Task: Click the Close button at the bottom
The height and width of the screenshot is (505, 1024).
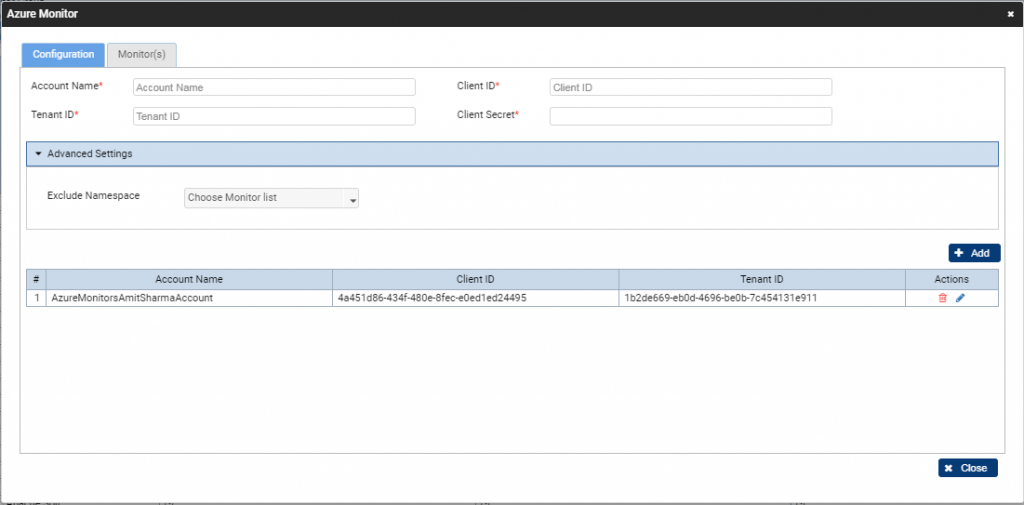Action: point(968,468)
